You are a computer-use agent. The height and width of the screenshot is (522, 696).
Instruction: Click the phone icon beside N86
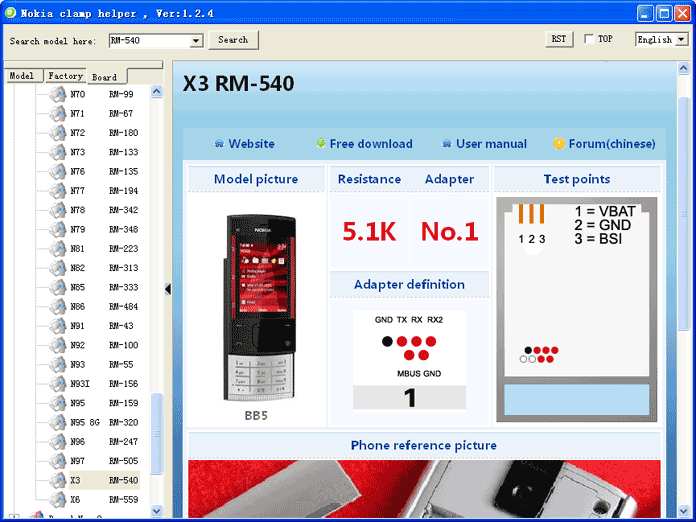click(x=58, y=307)
